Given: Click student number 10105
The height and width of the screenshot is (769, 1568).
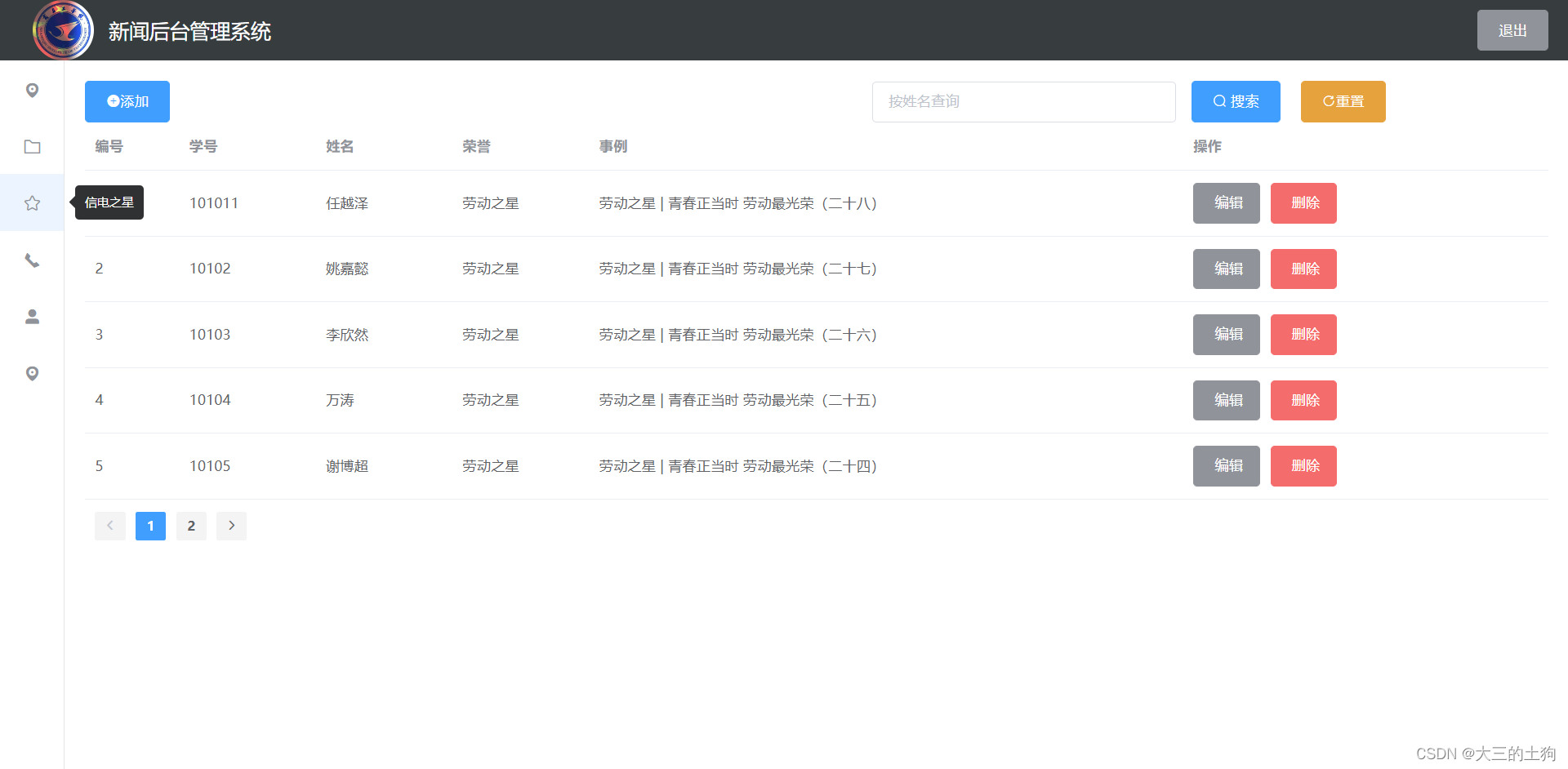Looking at the screenshot, I should (210, 466).
